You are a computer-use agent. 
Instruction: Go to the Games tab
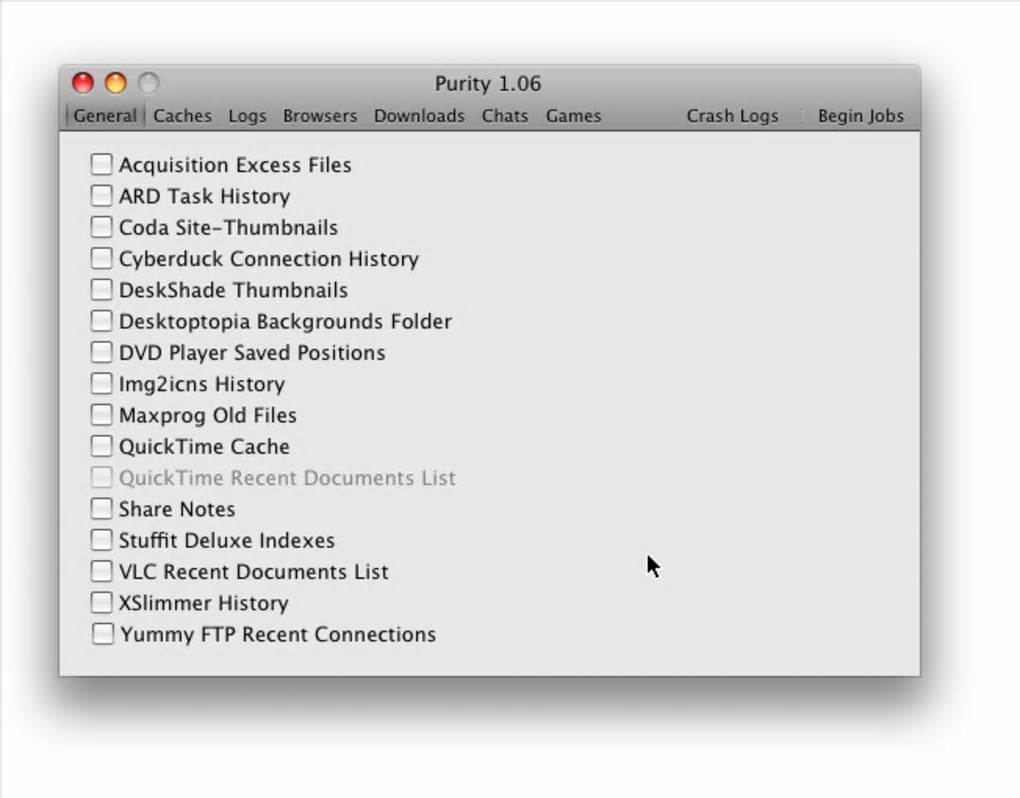point(573,116)
